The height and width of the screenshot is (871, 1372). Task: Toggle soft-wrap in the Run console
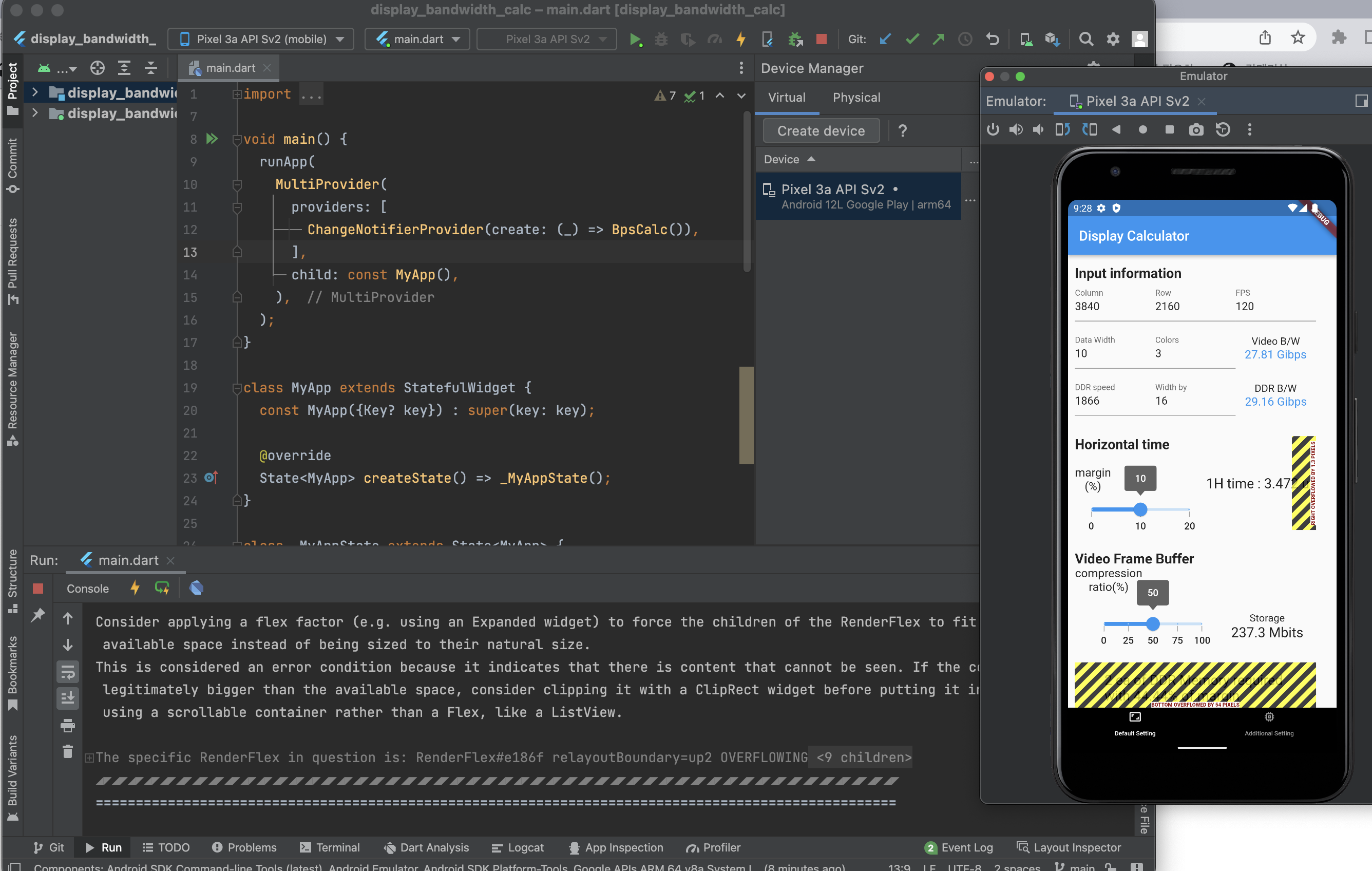pos(68,672)
